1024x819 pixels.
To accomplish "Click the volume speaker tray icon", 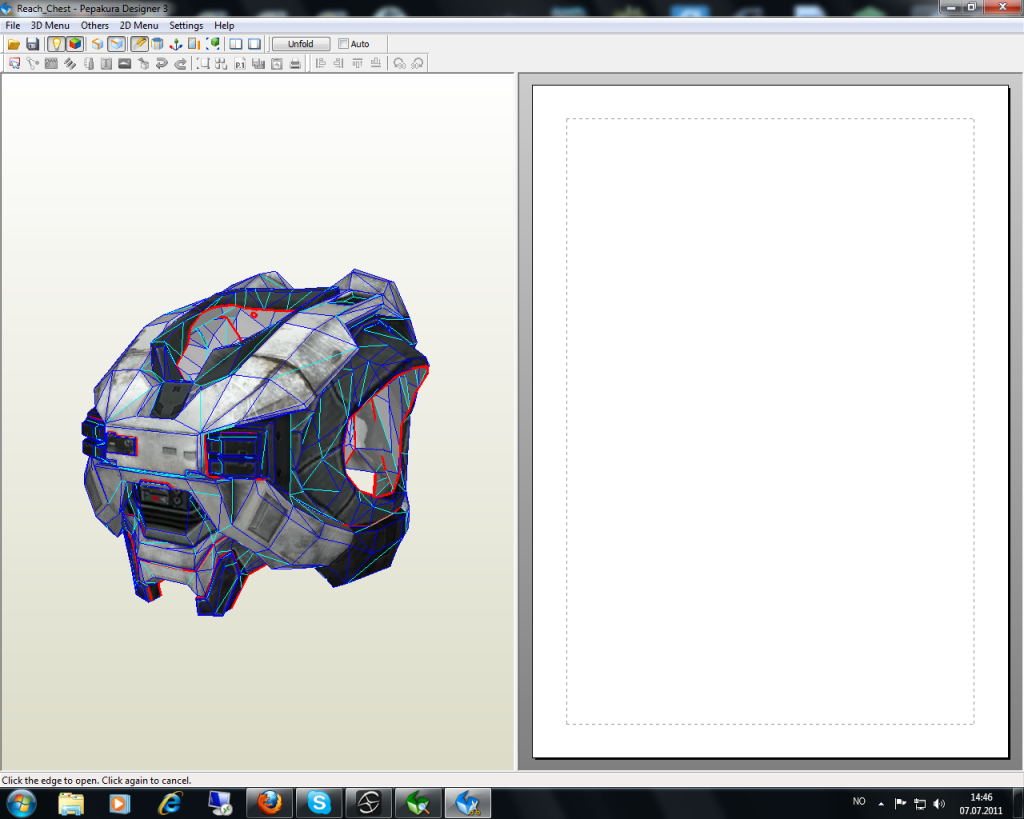I will (x=939, y=803).
